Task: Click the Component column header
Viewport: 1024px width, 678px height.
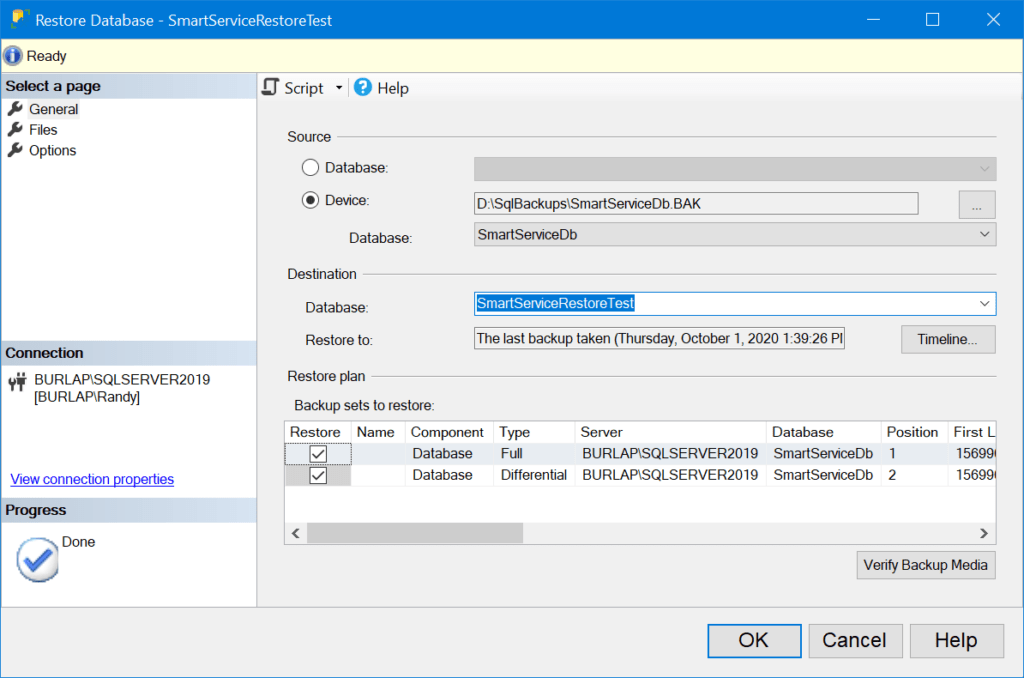Action: (x=447, y=432)
